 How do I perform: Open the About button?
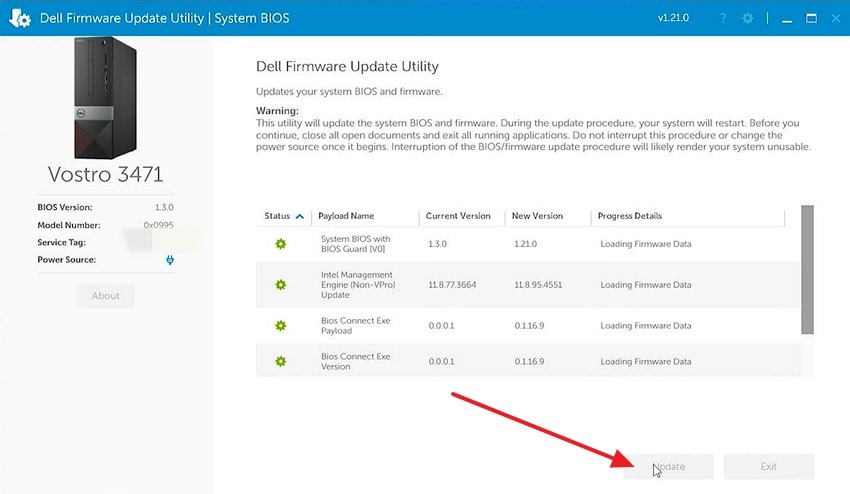coord(105,296)
